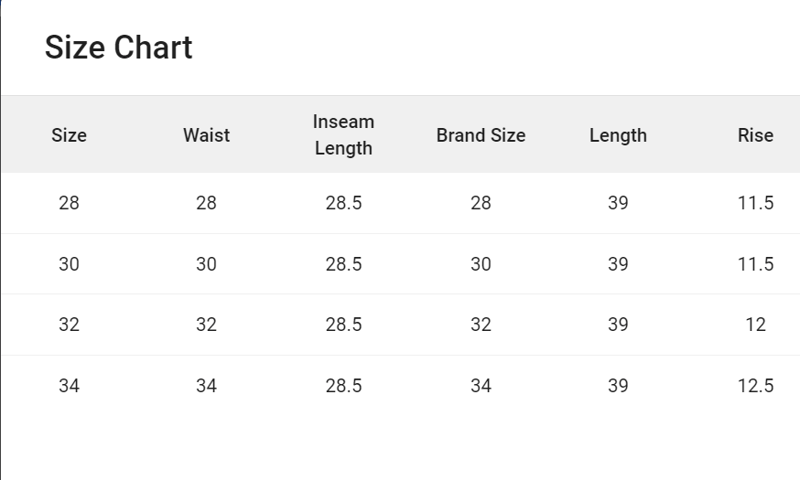
Task: Click the Size column header
Action: pos(69,135)
